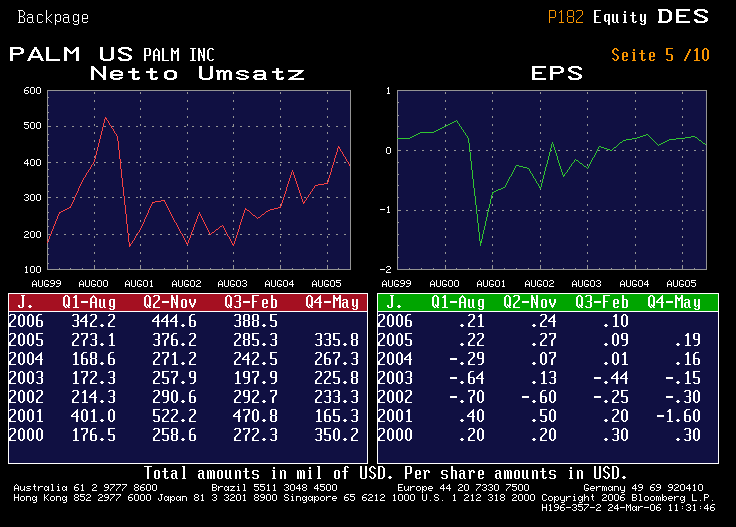Click the green EPS line chart

tap(552, 180)
